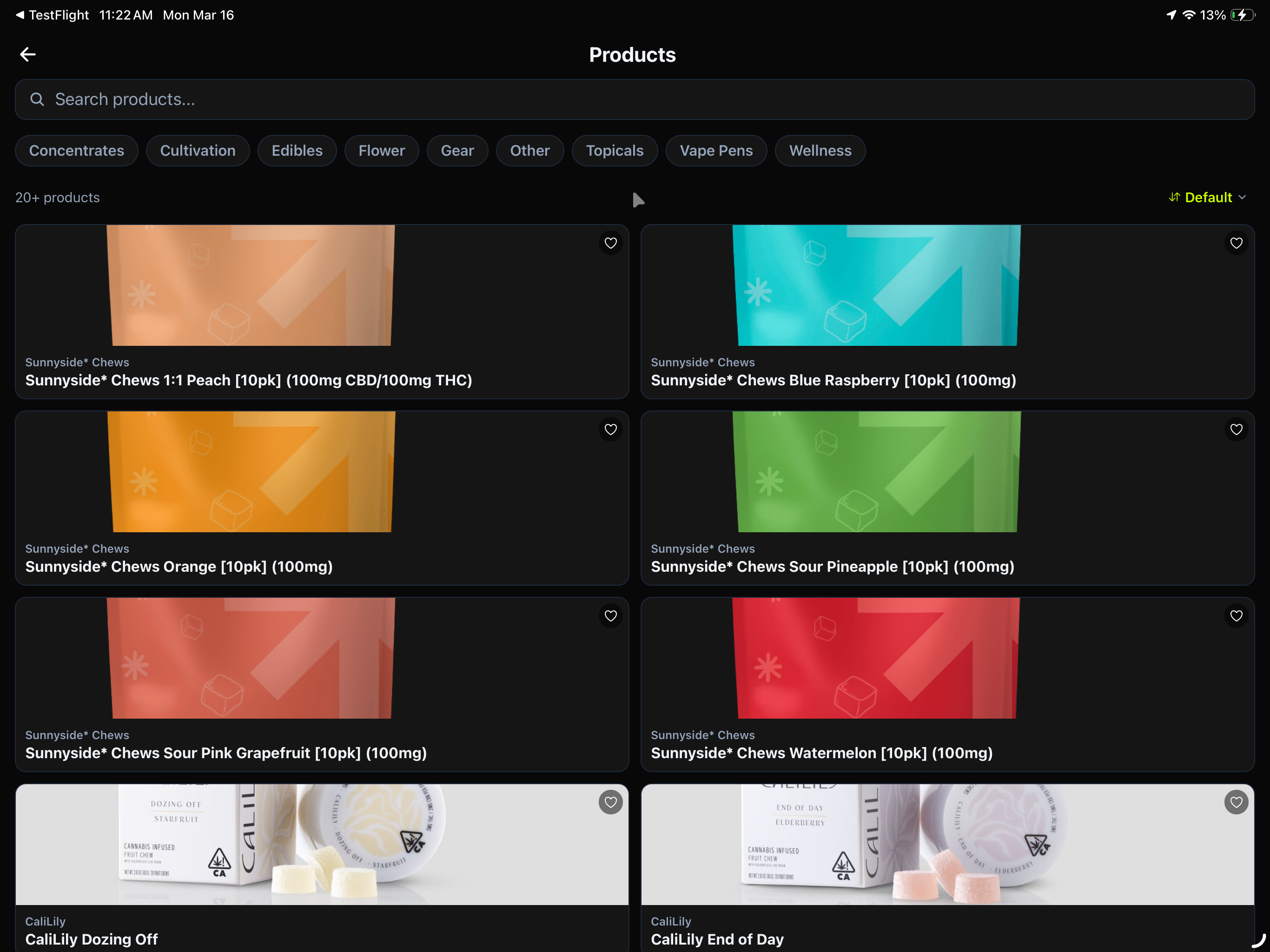
Task: Expand the sort chevron next to Default
Action: pyautogui.click(x=1242, y=198)
